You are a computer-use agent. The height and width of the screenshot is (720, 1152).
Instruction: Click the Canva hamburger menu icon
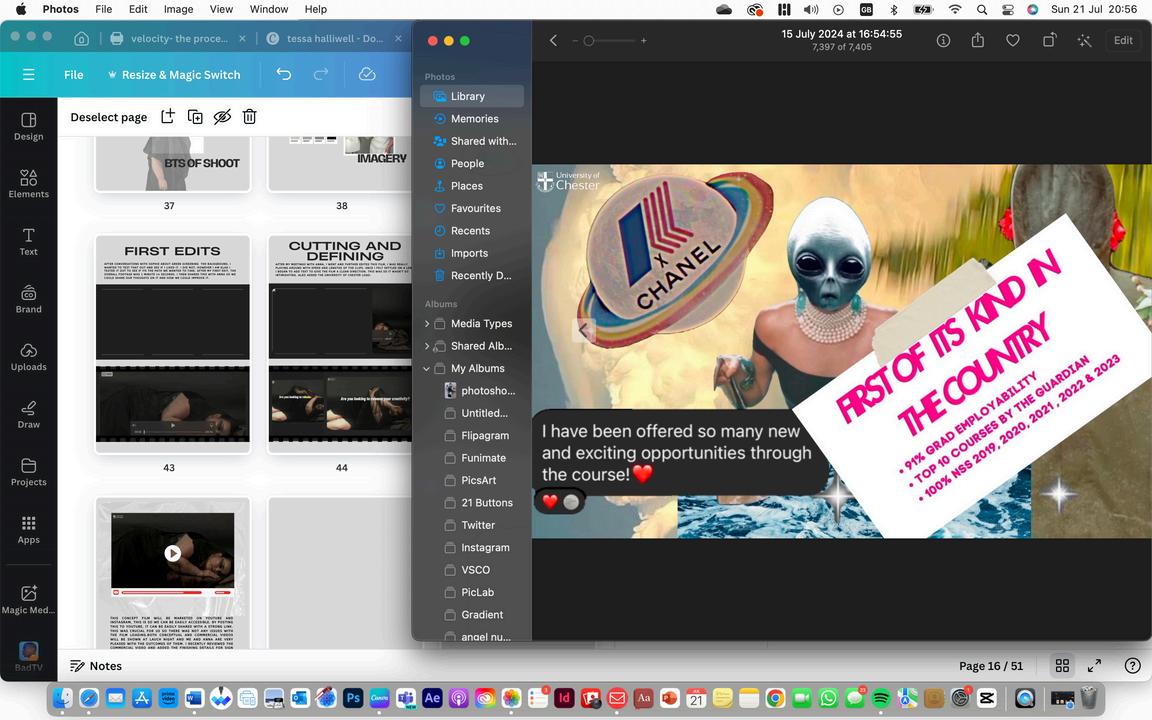29,75
